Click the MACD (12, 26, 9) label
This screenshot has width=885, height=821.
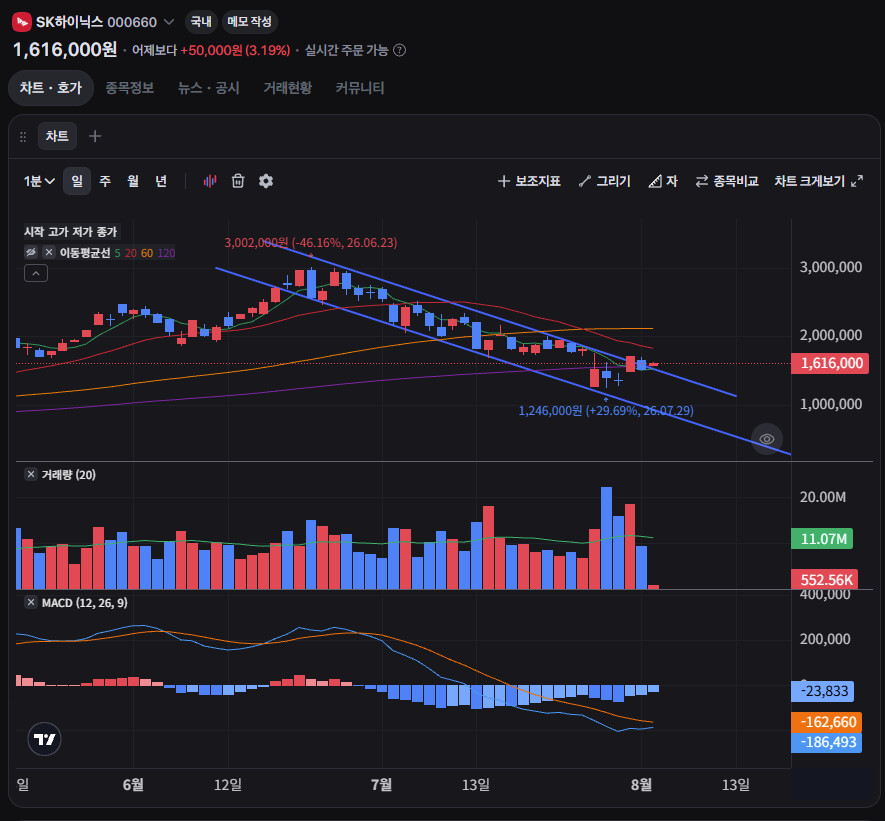pos(85,603)
